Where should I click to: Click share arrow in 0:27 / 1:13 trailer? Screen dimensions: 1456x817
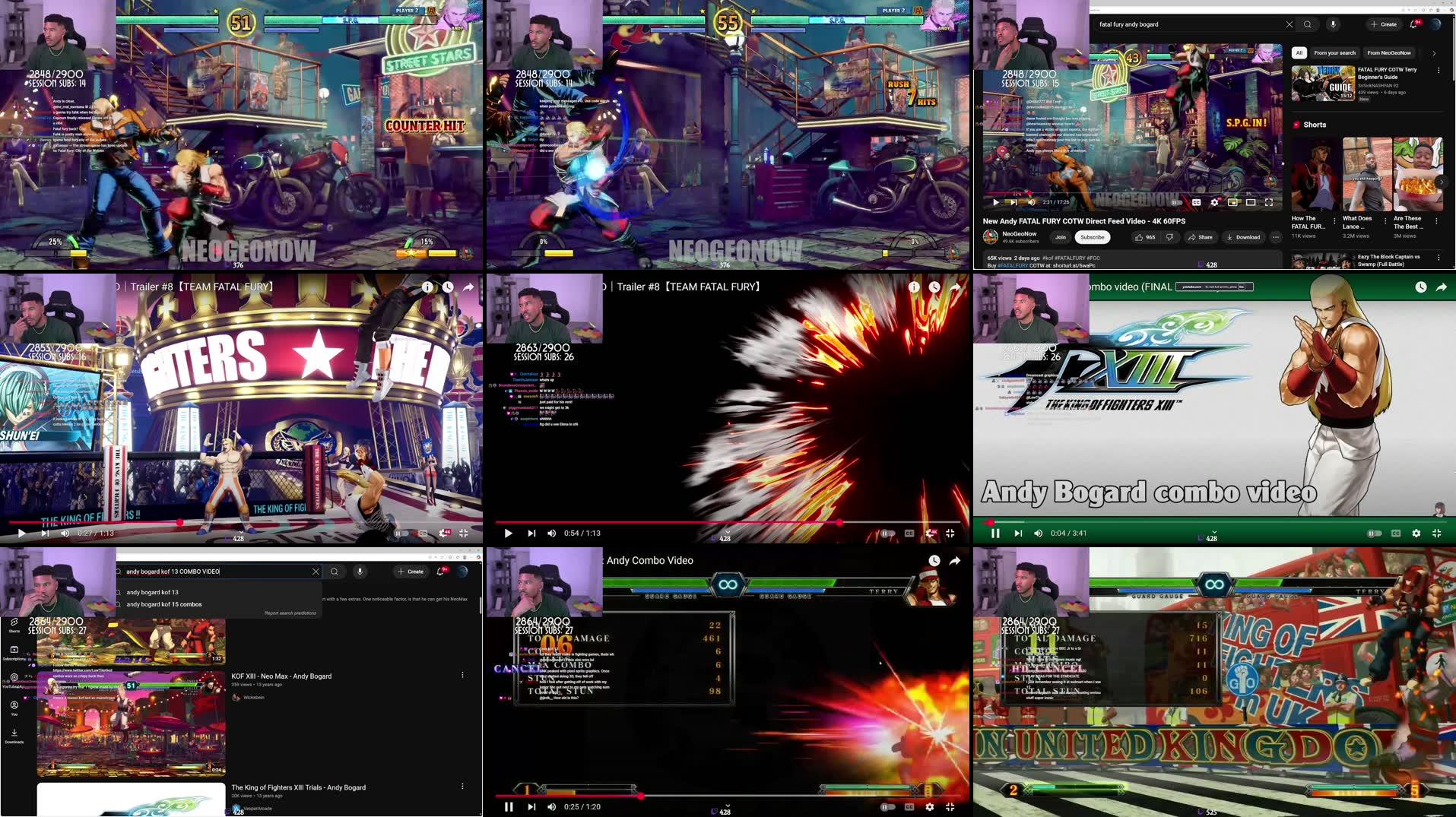point(468,287)
